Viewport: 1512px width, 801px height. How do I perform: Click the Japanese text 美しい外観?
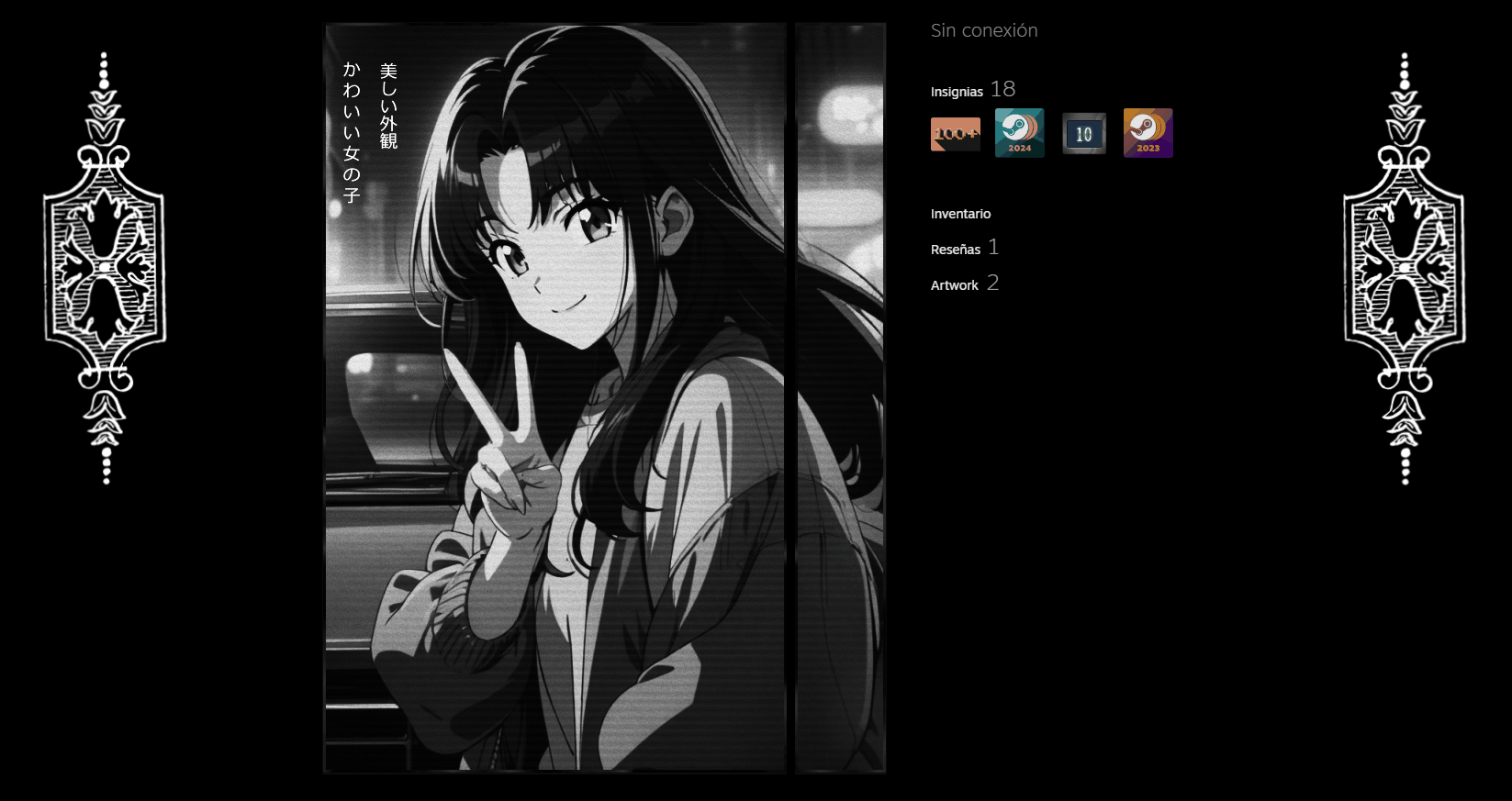pos(388,106)
